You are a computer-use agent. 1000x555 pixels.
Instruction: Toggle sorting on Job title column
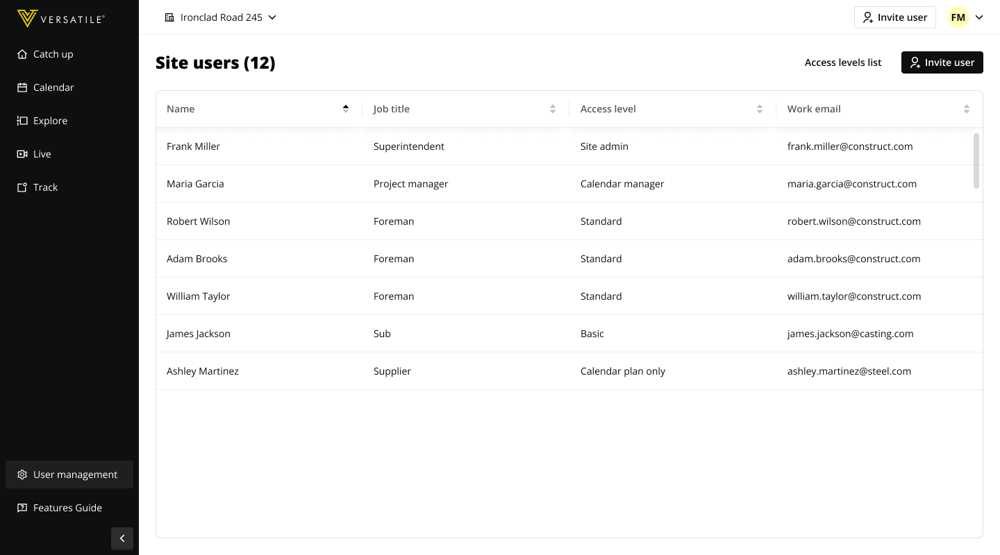(552, 109)
